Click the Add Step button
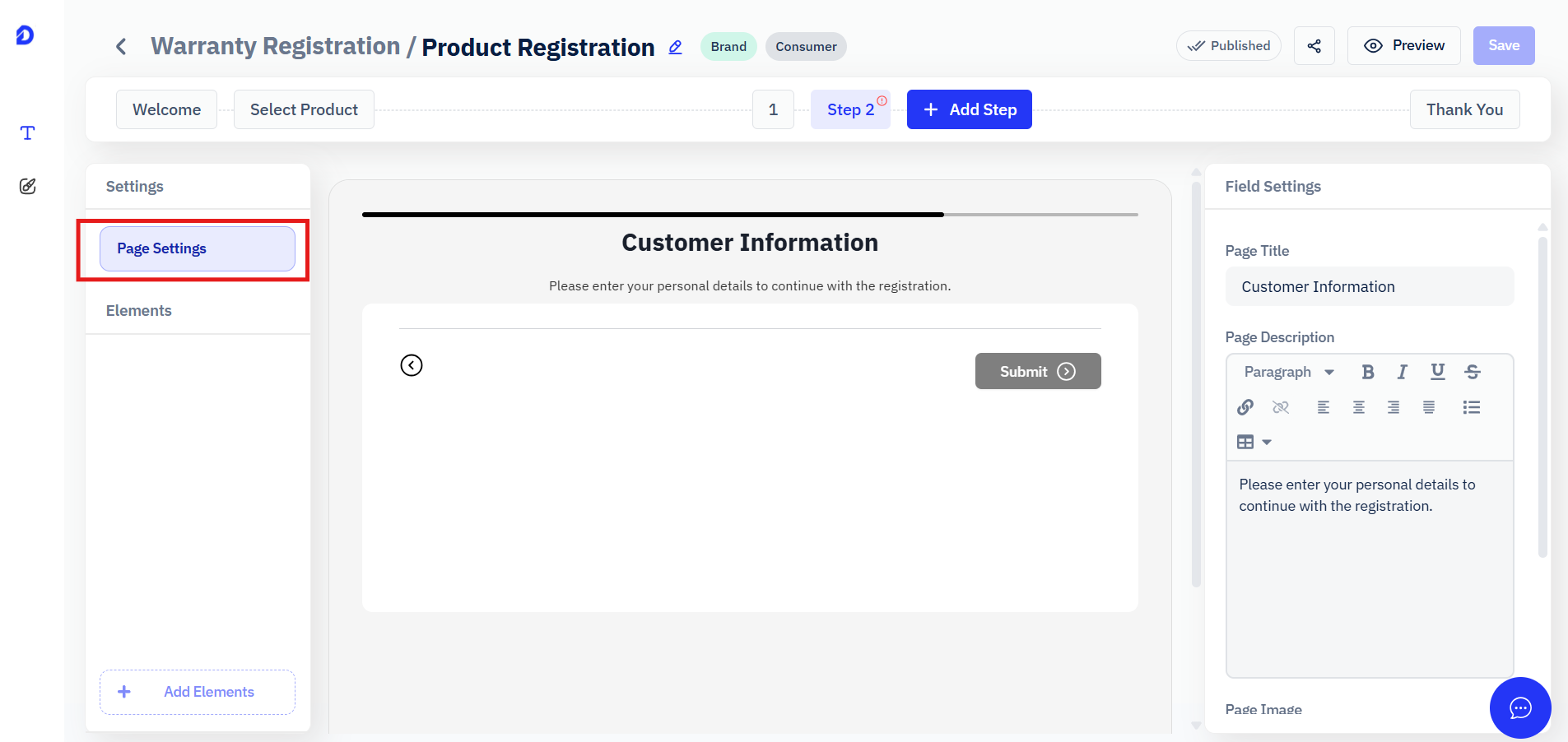The width and height of the screenshot is (1568, 742). (x=969, y=109)
